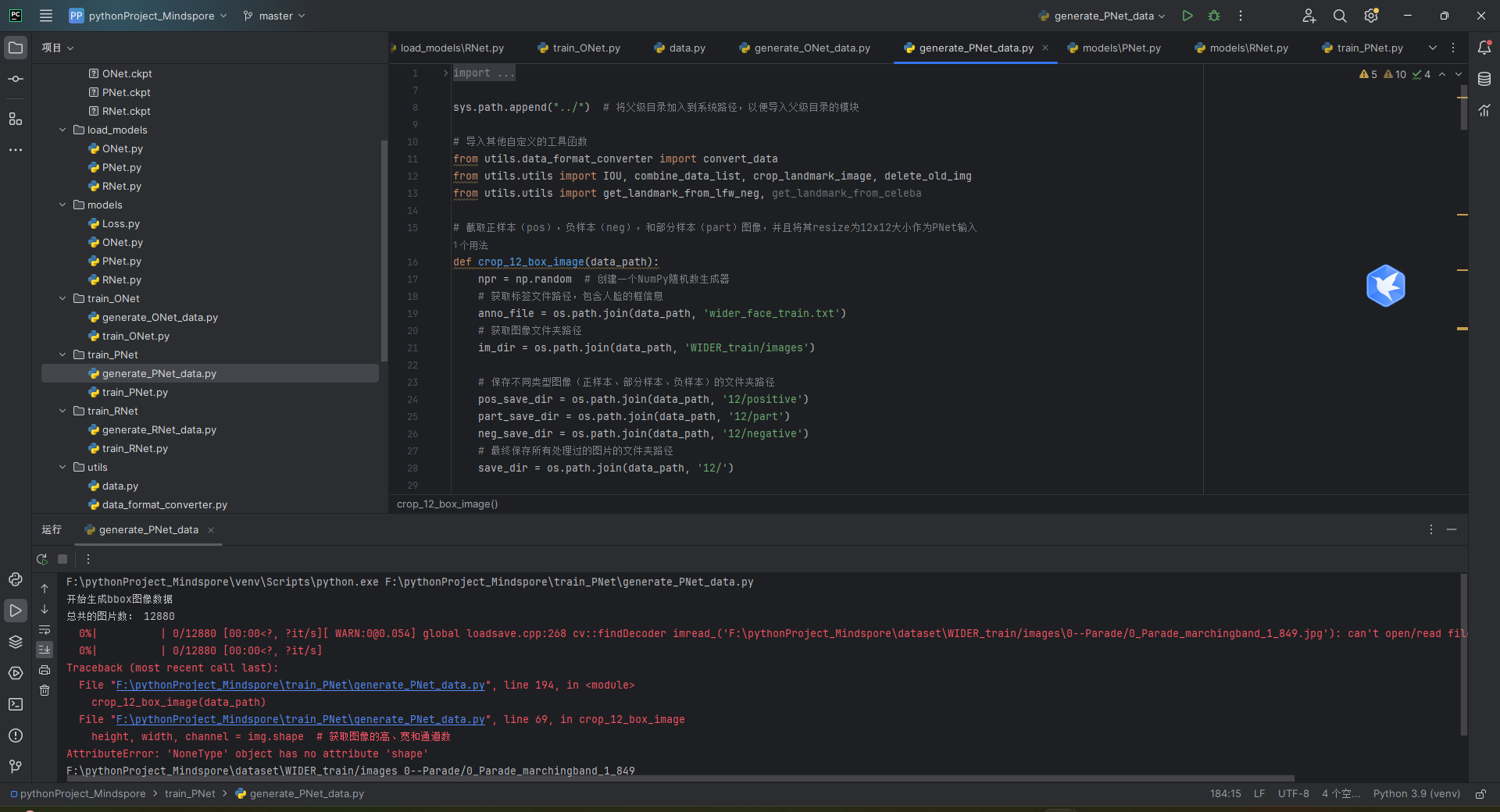This screenshot has width=1500, height=812.
Task: Open the Run tool window icon
Action: coord(16,611)
